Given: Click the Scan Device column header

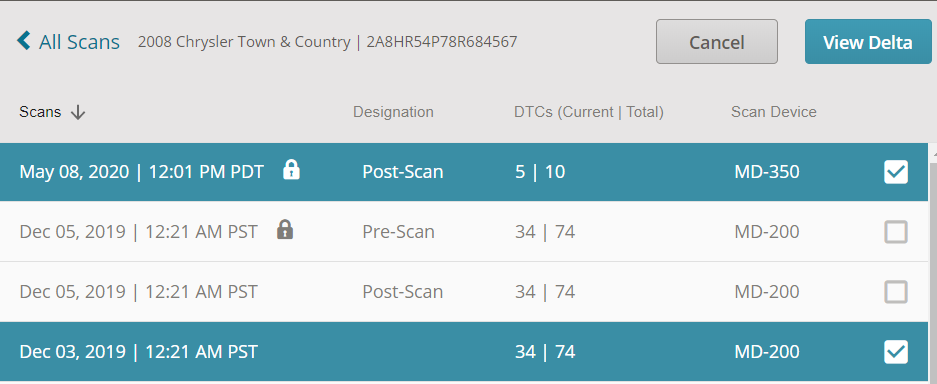Looking at the screenshot, I should click(773, 112).
